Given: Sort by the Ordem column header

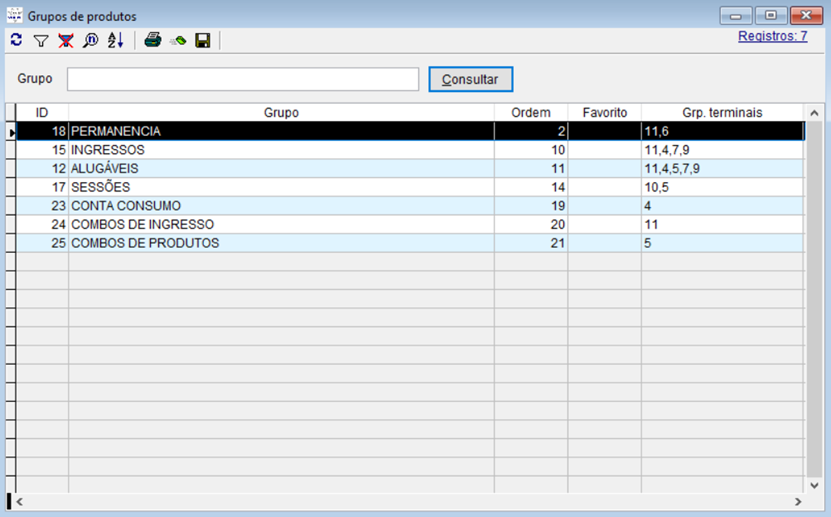Looking at the screenshot, I should (x=530, y=113).
